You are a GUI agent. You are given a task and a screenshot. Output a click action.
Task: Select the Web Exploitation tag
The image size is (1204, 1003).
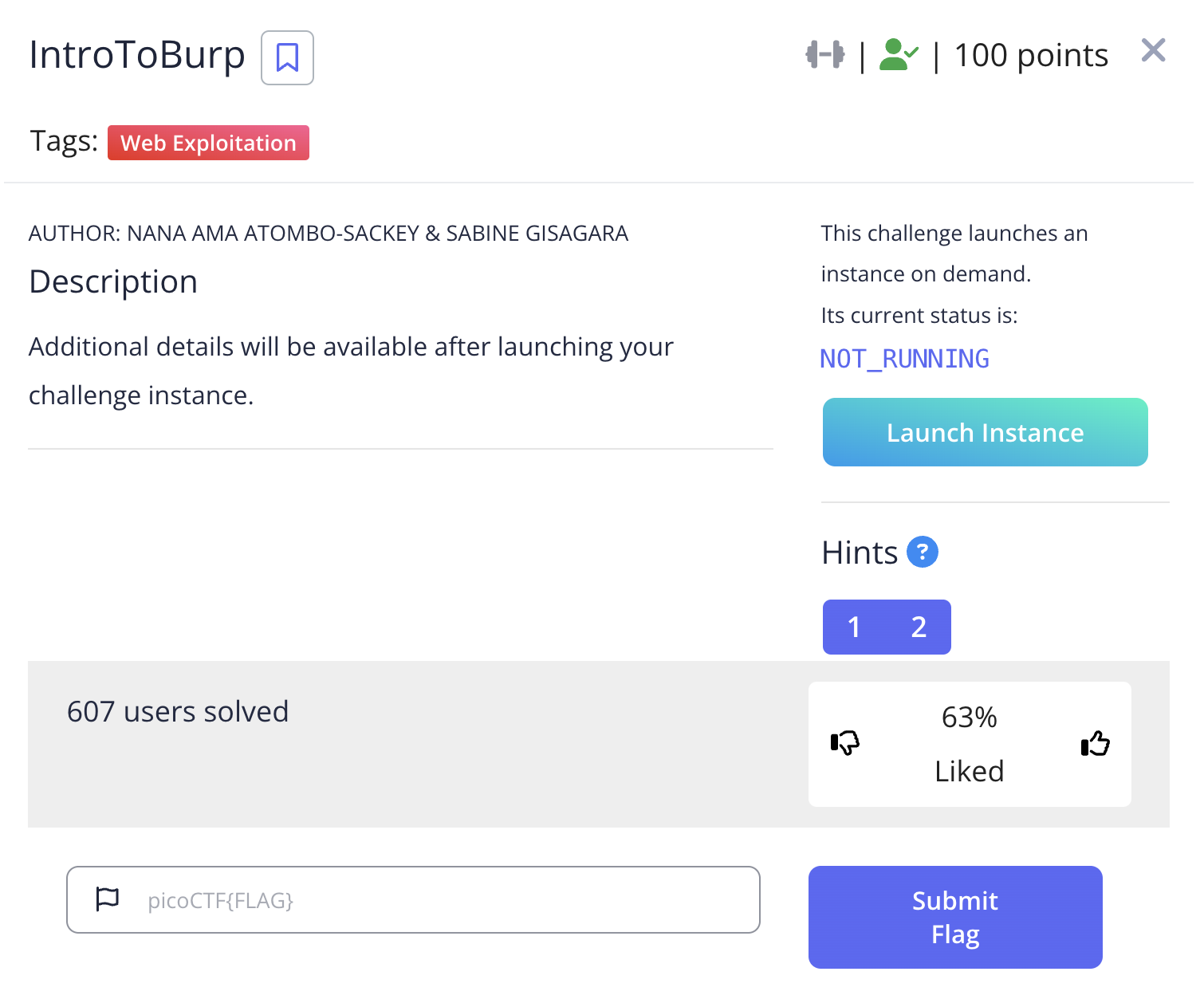(x=208, y=143)
